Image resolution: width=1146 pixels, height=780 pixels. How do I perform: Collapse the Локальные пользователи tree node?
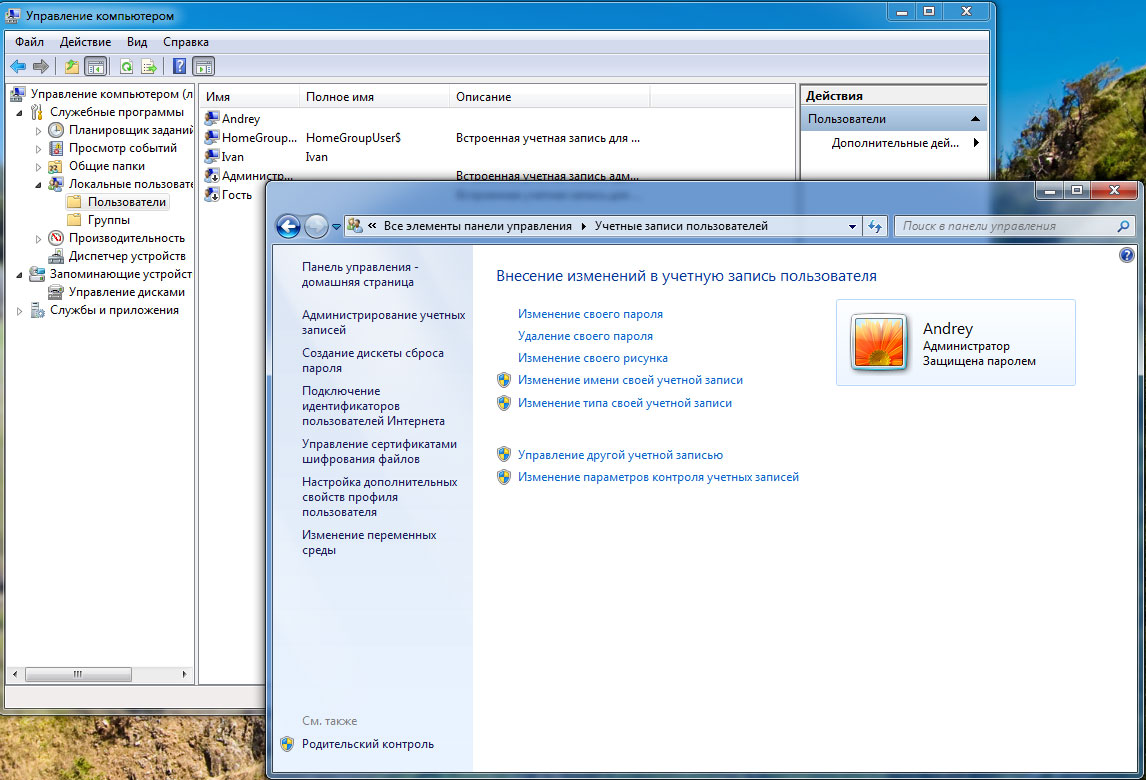pos(39,184)
